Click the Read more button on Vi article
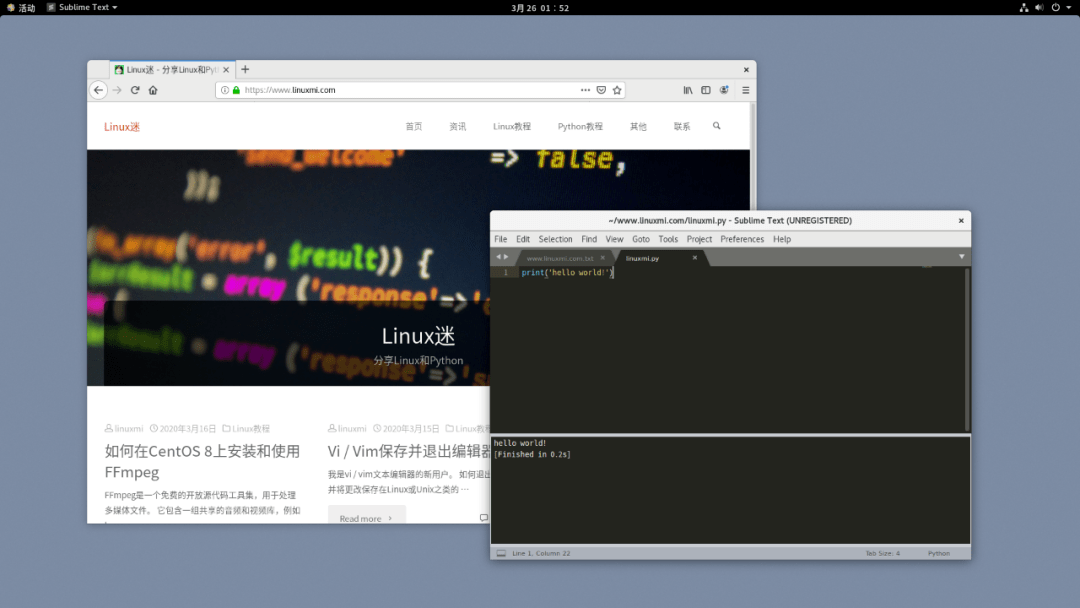This screenshot has height=608, width=1080. [x=366, y=516]
